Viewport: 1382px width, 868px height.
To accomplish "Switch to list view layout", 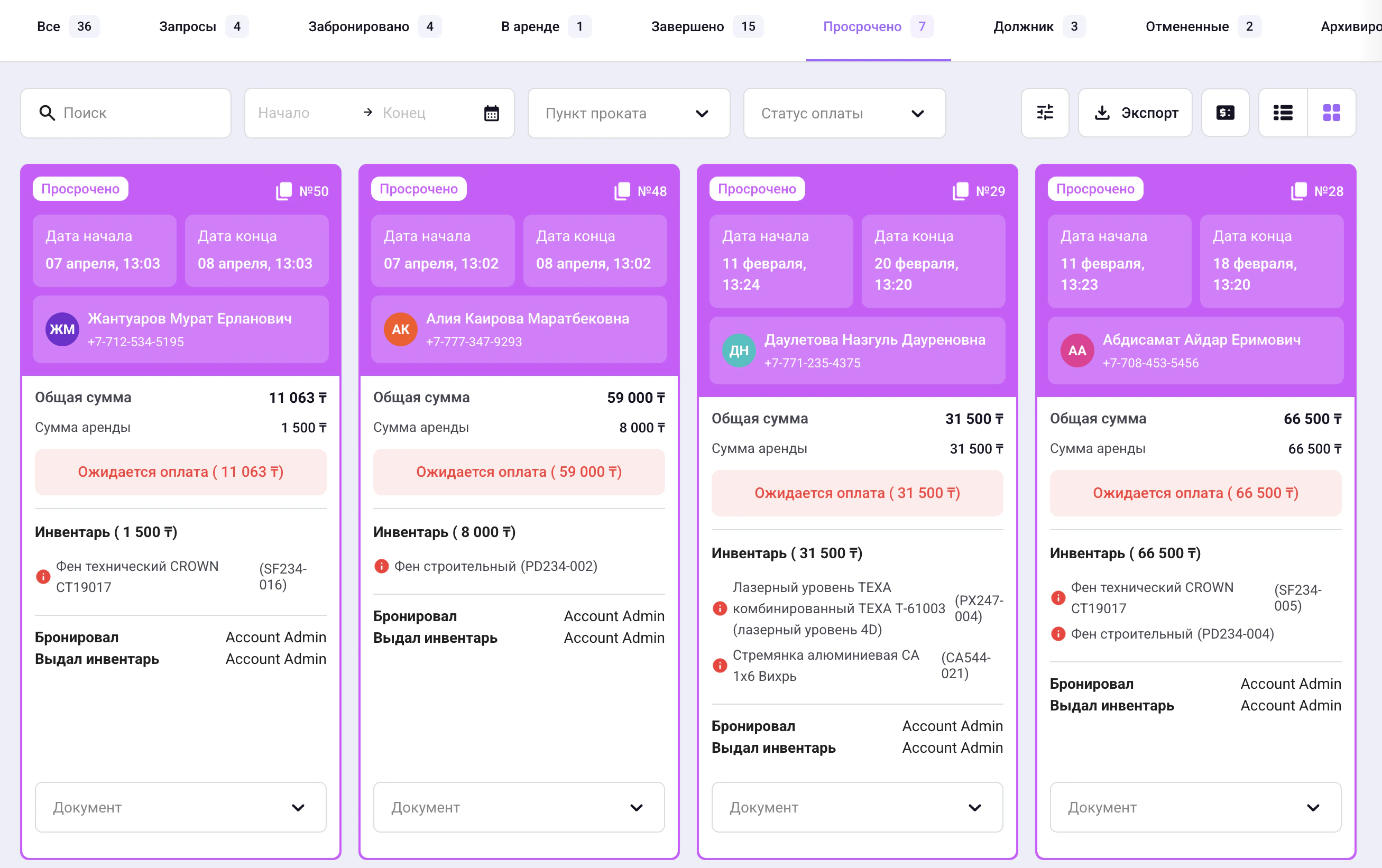I will (1283, 113).
